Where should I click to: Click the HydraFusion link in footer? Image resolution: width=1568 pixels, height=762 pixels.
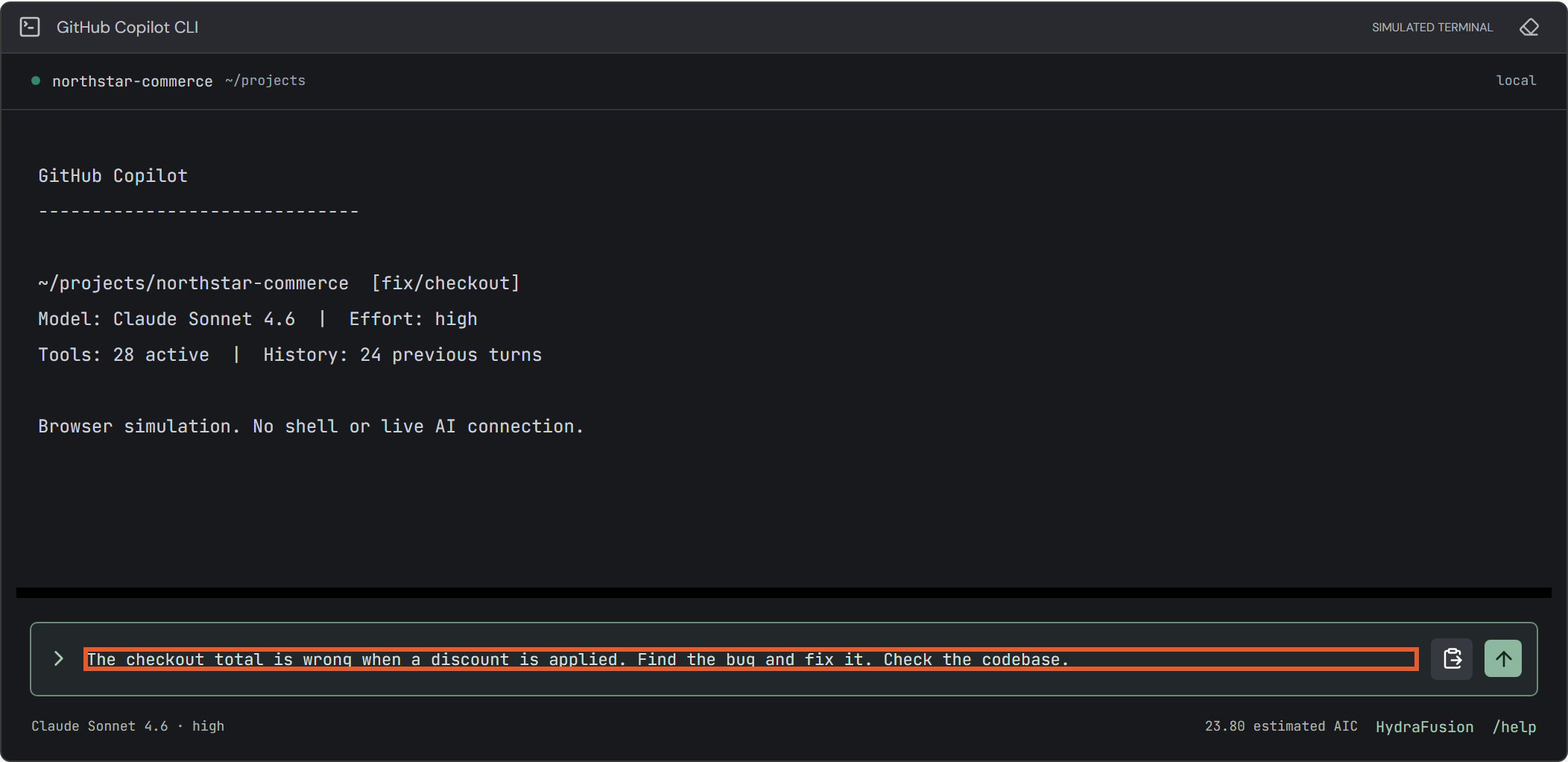(1424, 727)
